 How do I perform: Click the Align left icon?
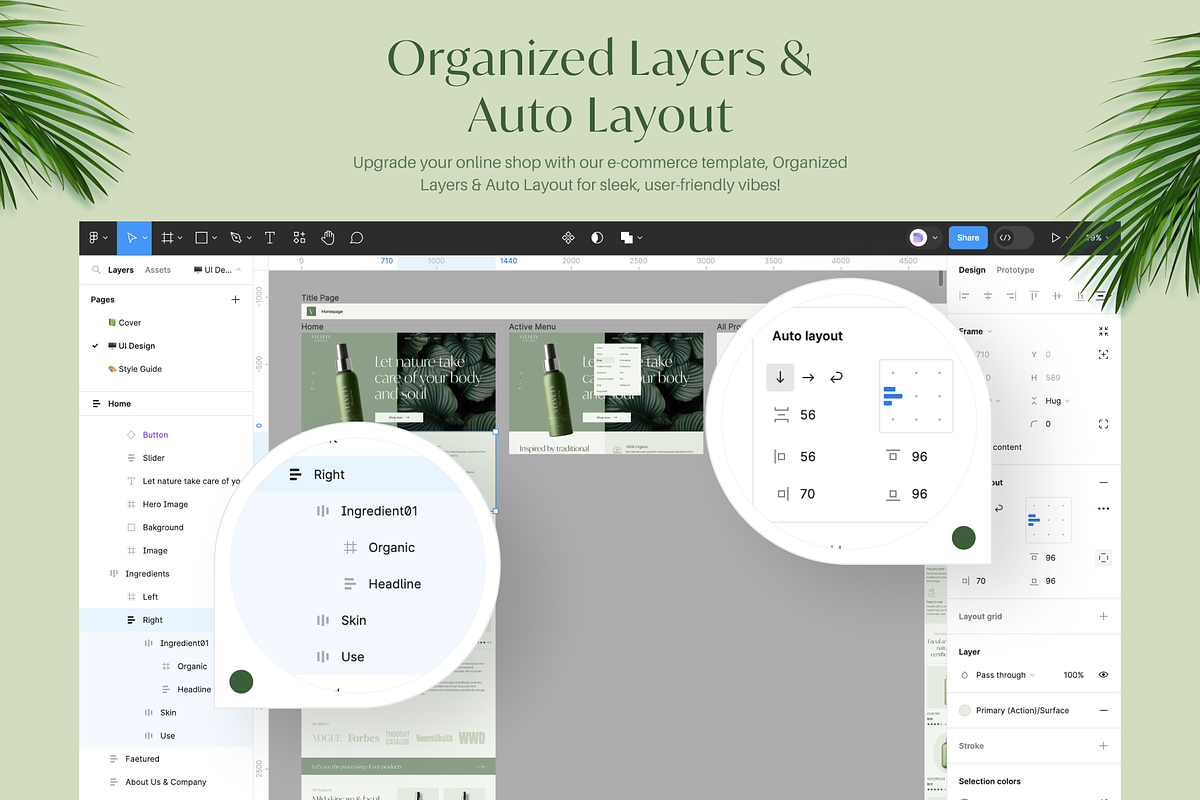tap(964, 296)
